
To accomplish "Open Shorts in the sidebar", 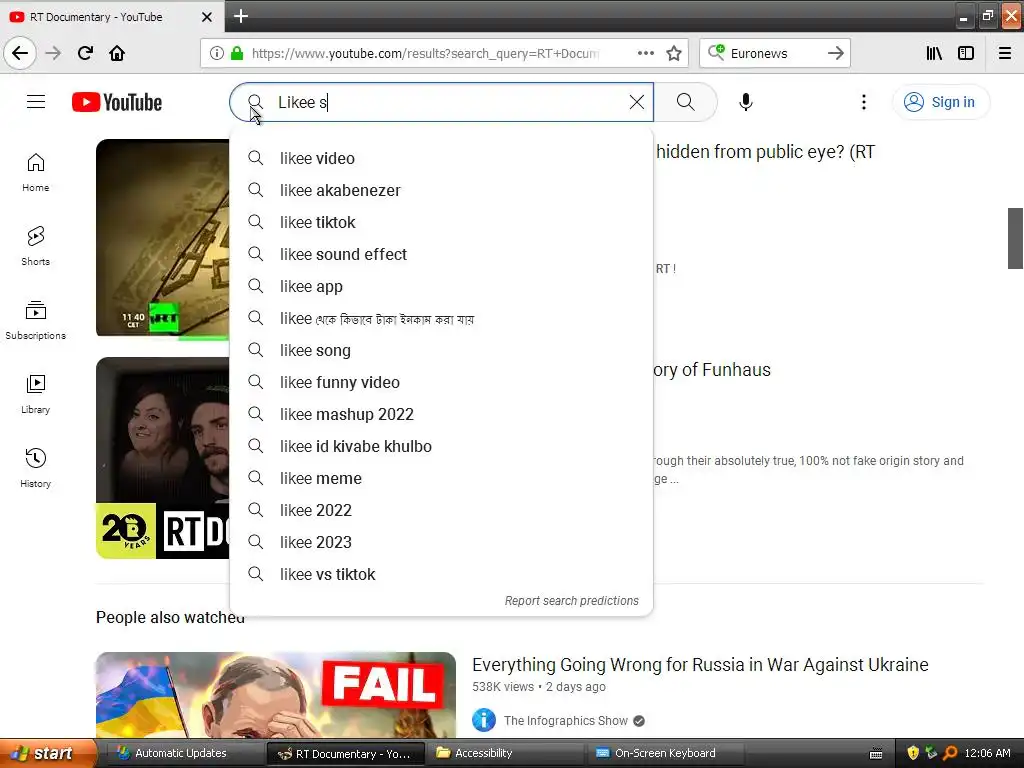I will click(36, 246).
